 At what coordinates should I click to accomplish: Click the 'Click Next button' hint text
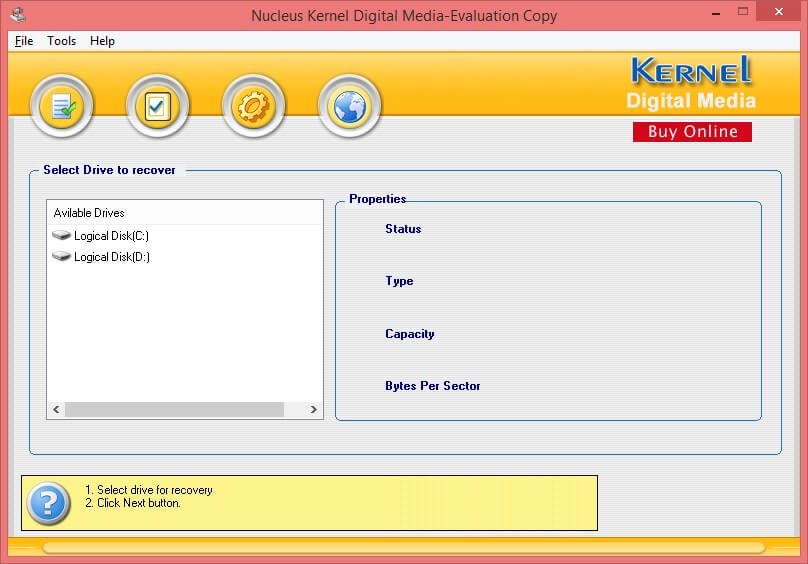click(x=139, y=503)
